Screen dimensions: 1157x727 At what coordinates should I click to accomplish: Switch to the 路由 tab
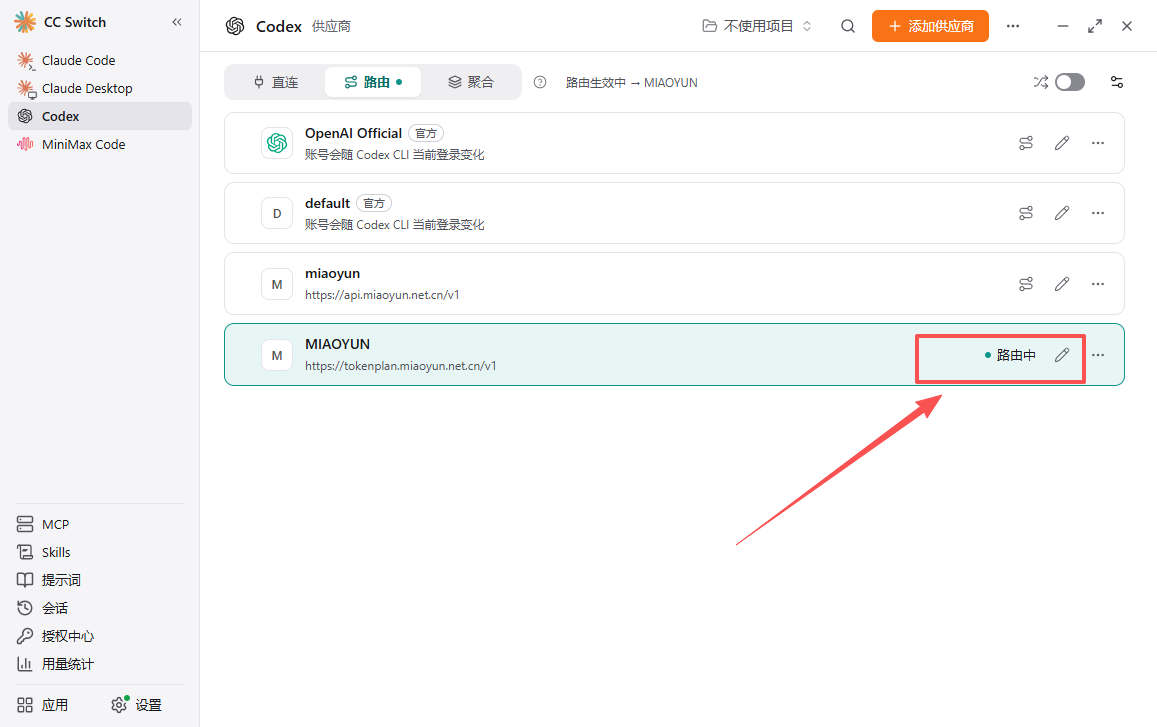pyautogui.click(x=373, y=82)
